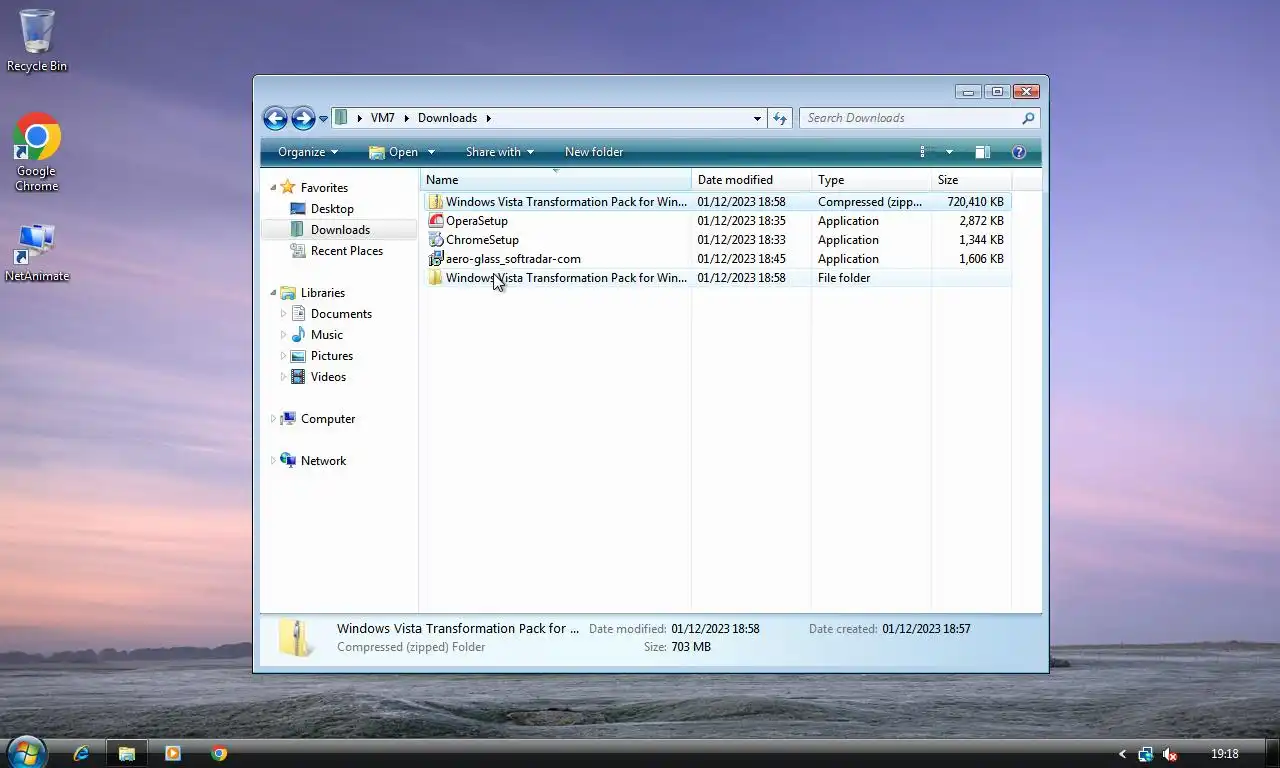Screen dimensions: 1280x768
Task: Sort files by the Name column
Action: pos(555,180)
